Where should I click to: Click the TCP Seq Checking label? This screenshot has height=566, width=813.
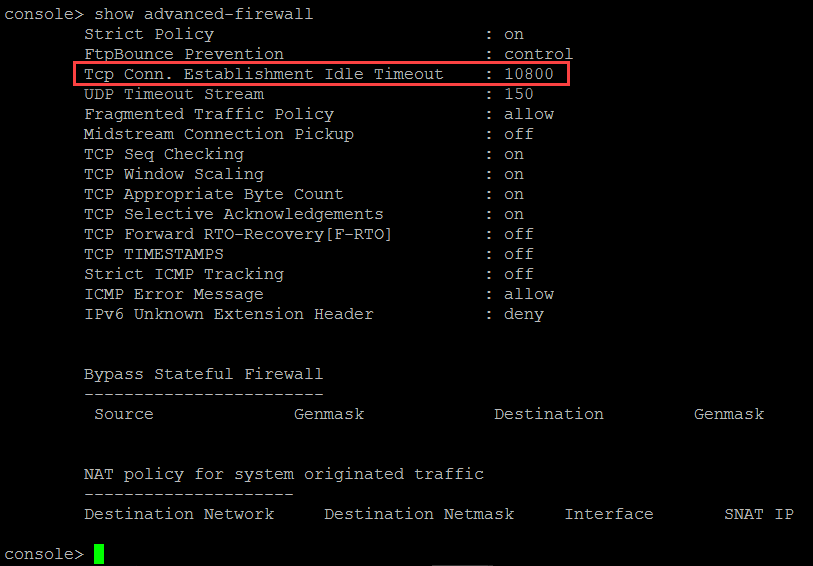164,154
